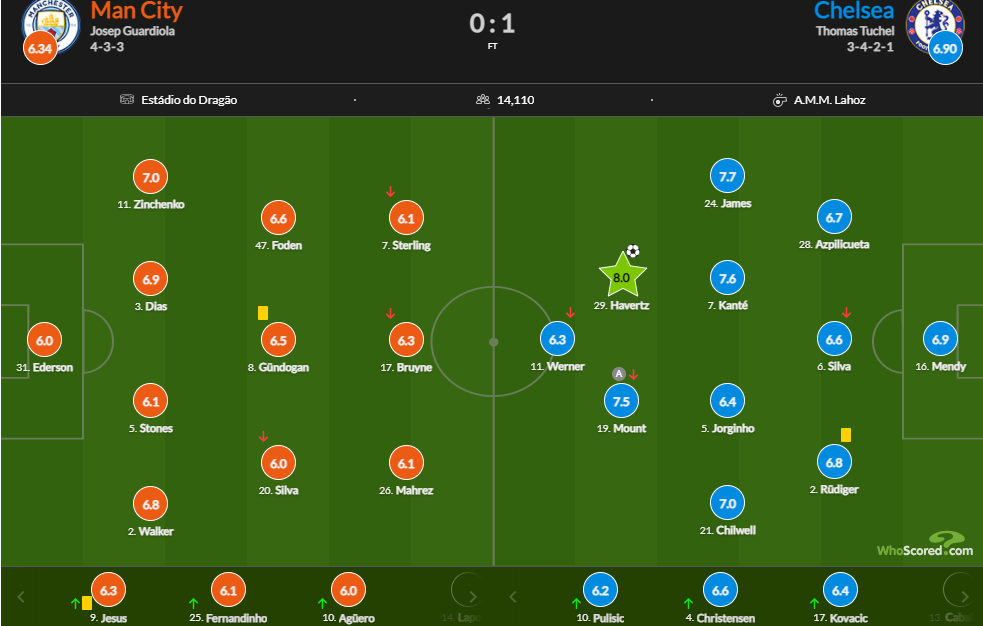
Task: Open the Man City team name link
Action: [x=137, y=11]
